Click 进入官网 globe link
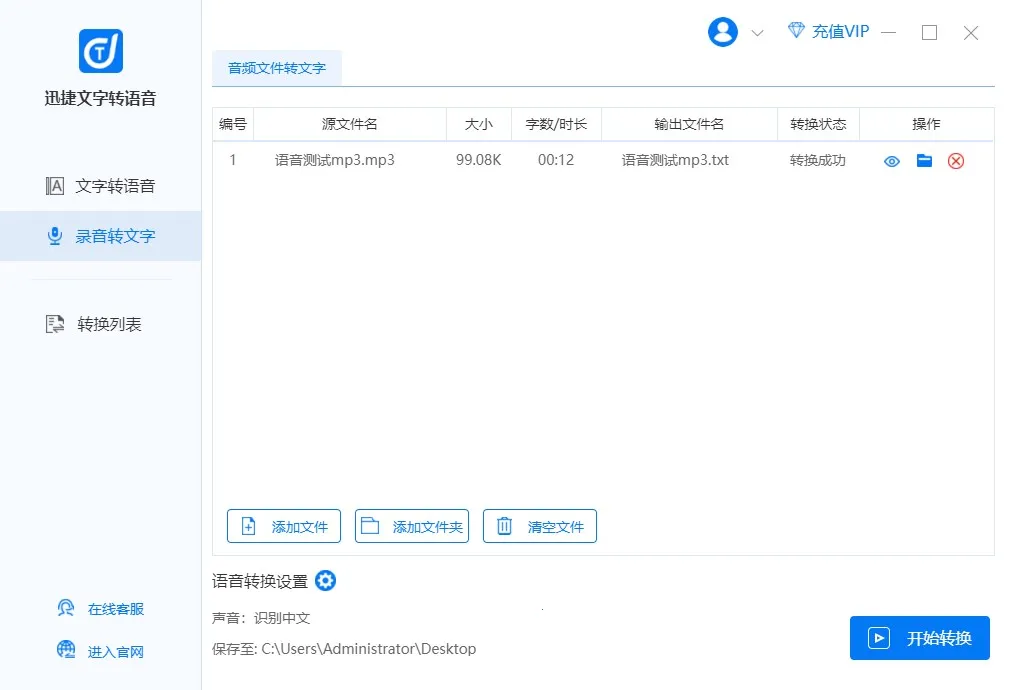 tap(100, 652)
